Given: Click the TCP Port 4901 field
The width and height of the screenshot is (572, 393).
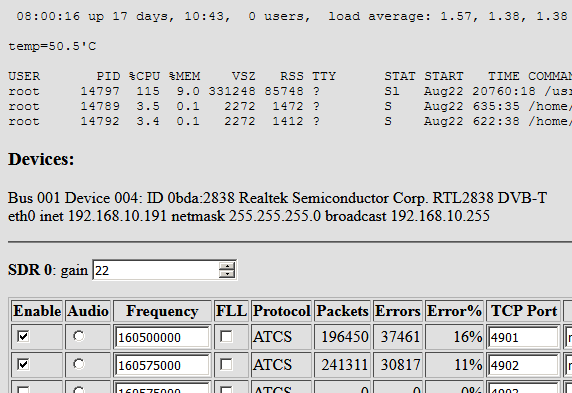Looking at the screenshot, I should pos(523,337).
